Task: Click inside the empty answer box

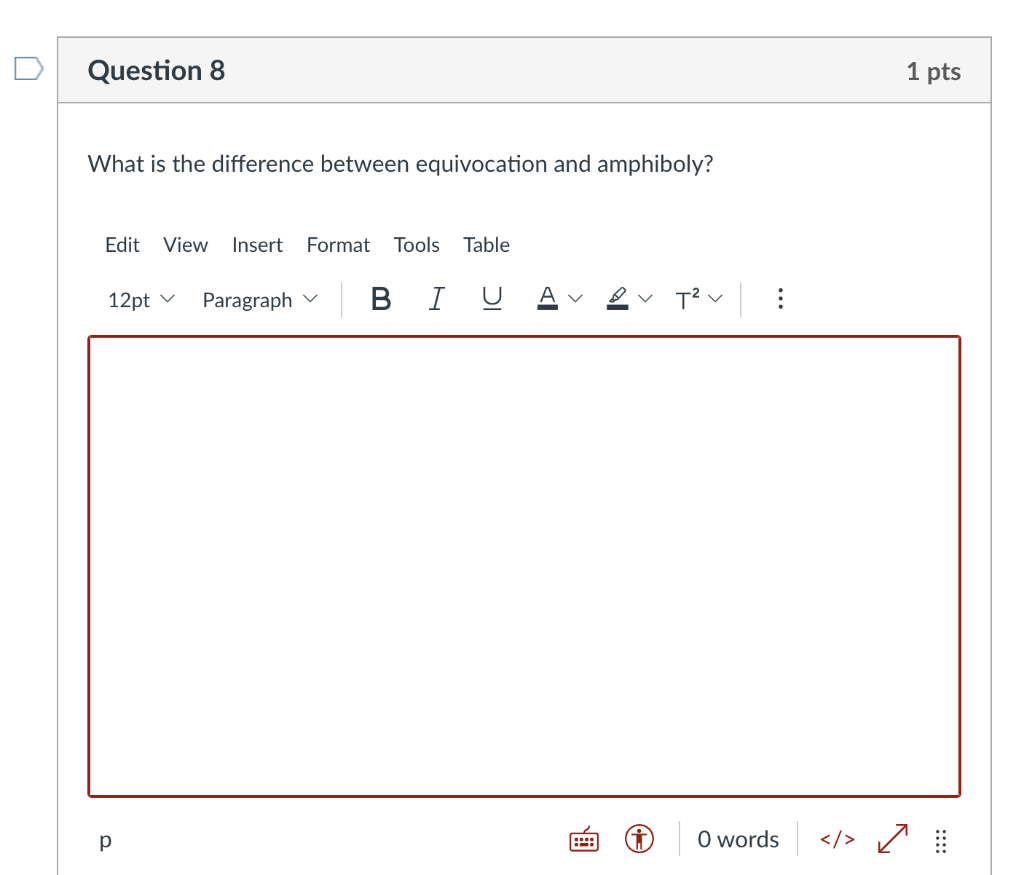Action: [525, 565]
